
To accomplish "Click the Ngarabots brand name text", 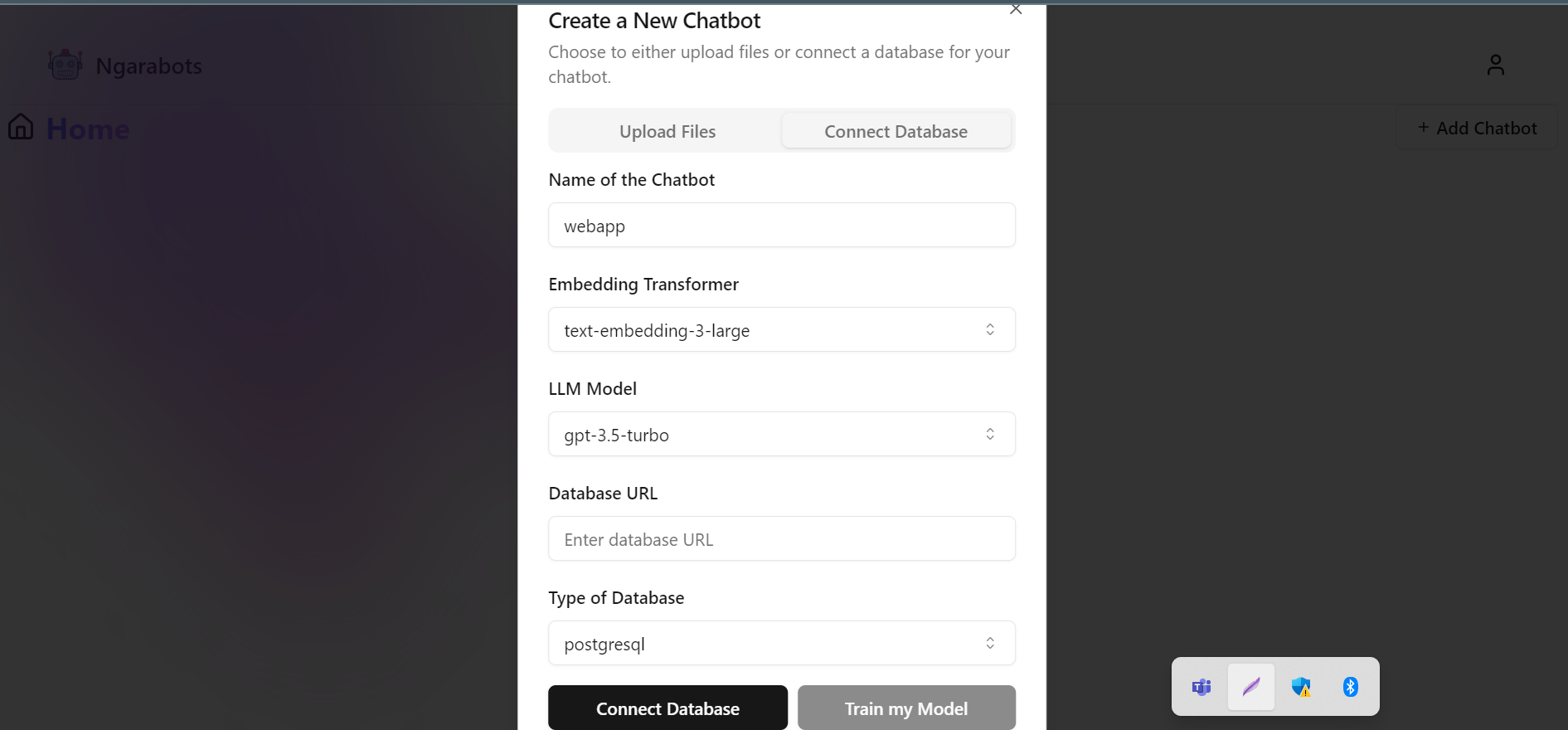I will tap(149, 66).
